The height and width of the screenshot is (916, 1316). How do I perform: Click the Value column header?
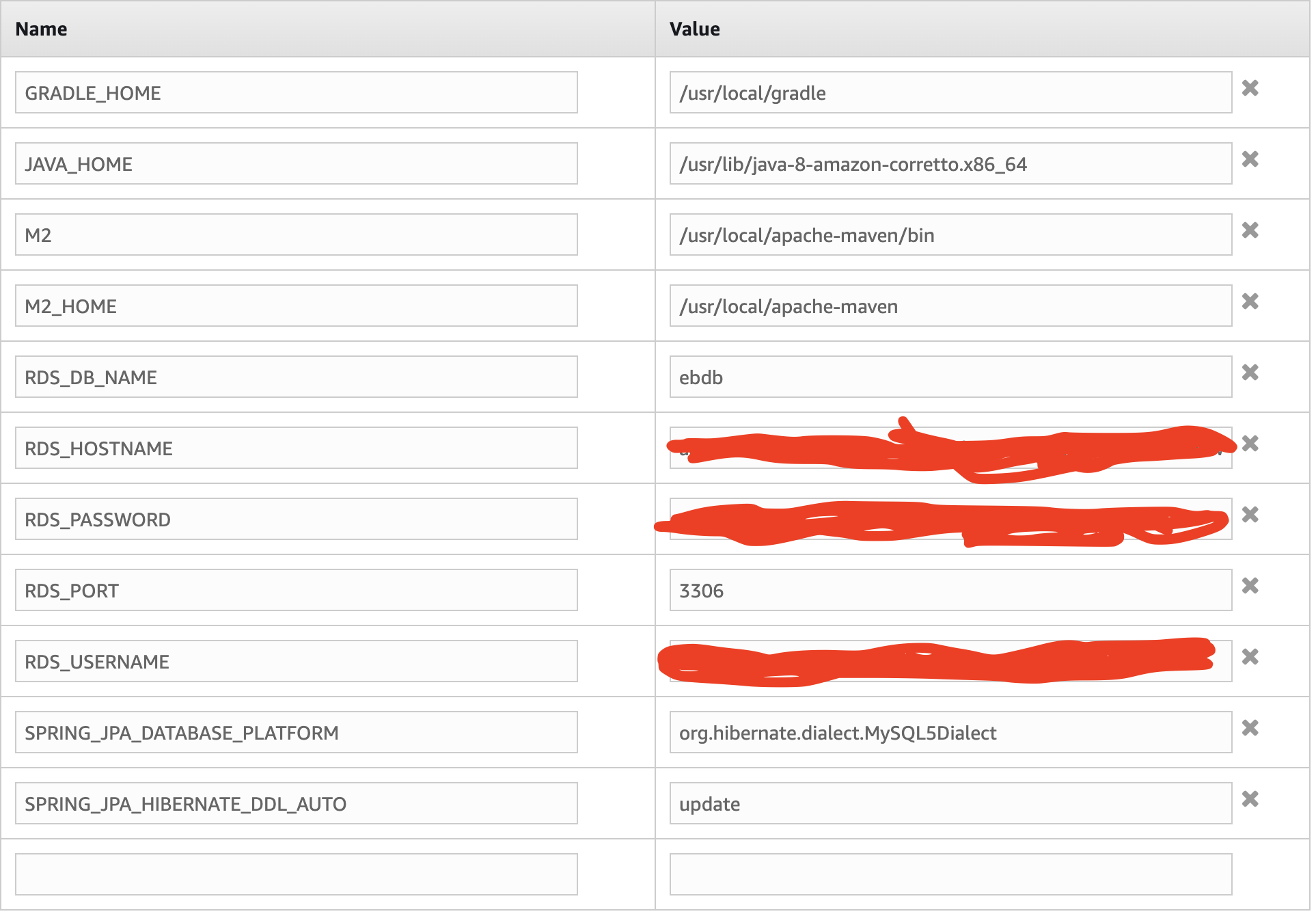click(694, 29)
